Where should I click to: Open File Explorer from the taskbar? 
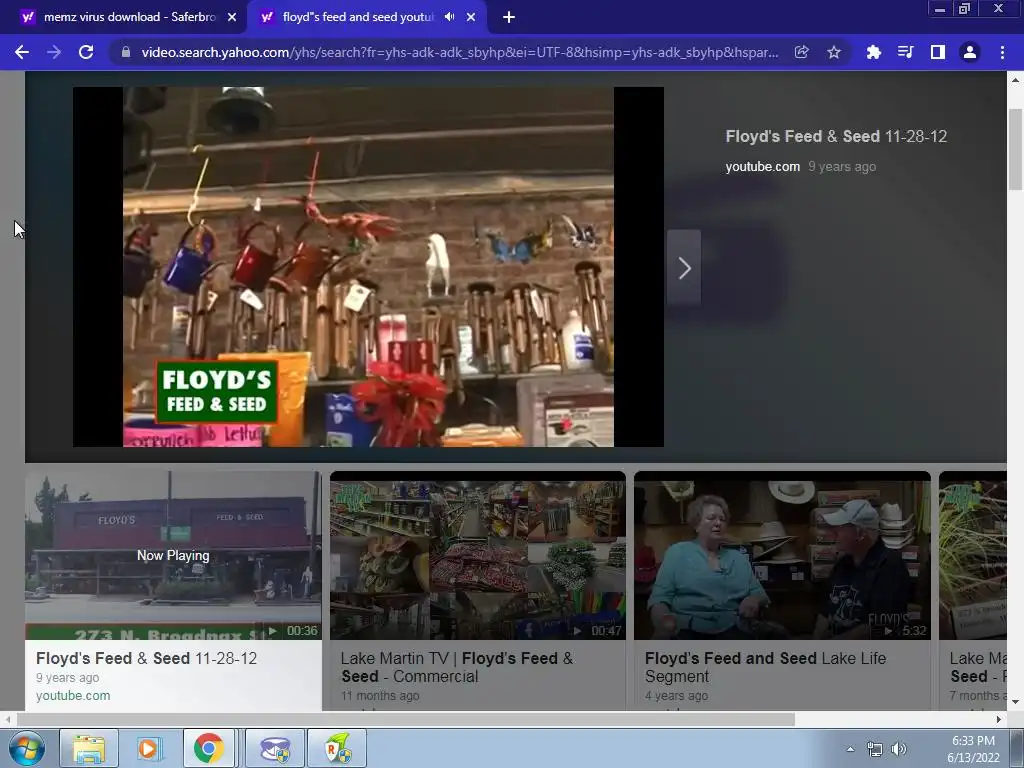pos(89,748)
